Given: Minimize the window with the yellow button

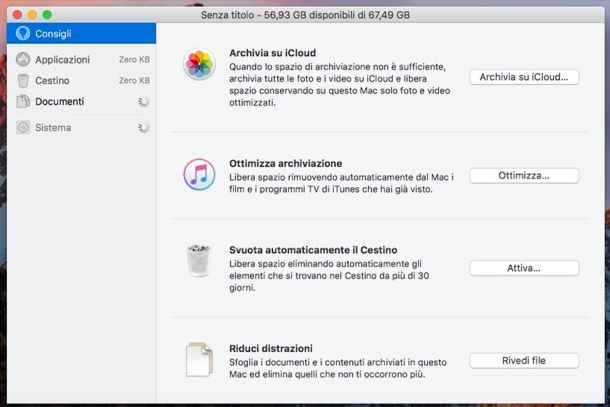Looking at the screenshot, I should coord(32,15).
